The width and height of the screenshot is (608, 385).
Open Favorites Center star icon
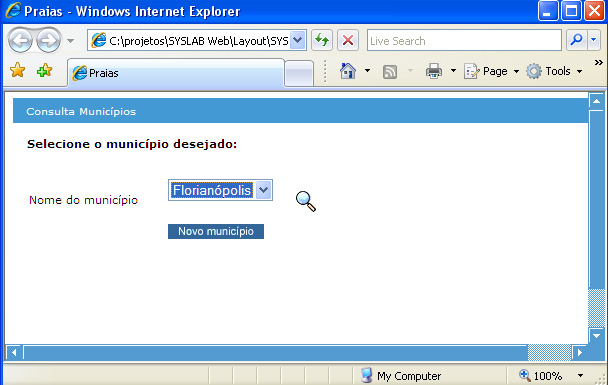point(17,71)
